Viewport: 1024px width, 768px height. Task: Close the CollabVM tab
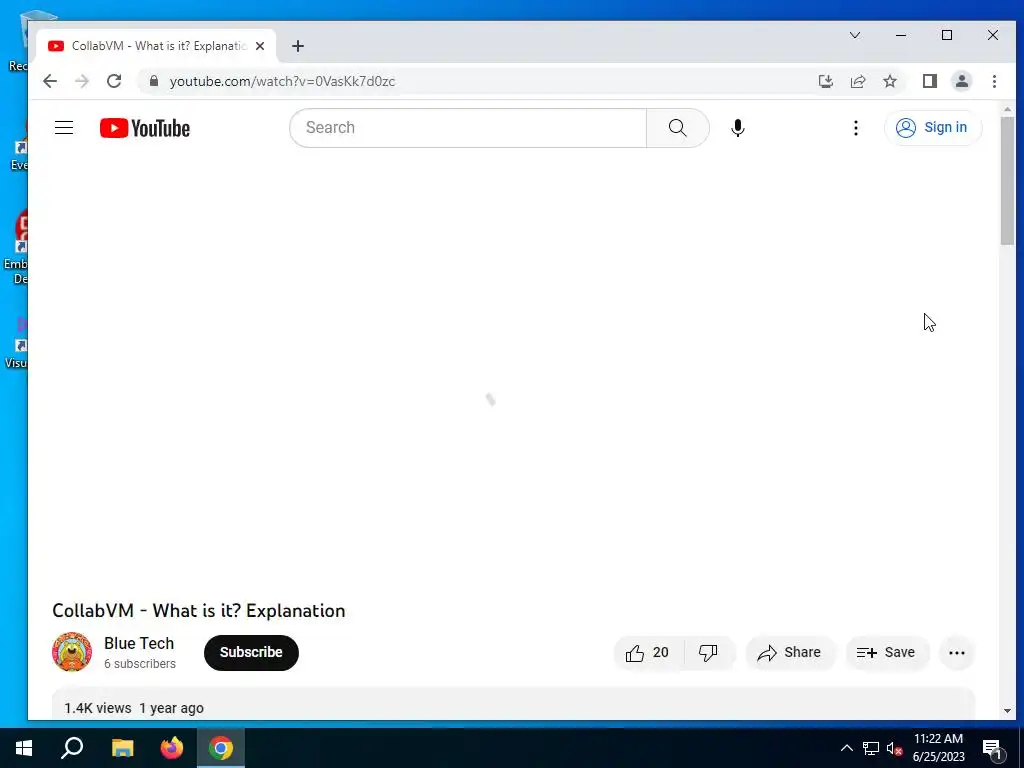260,46
